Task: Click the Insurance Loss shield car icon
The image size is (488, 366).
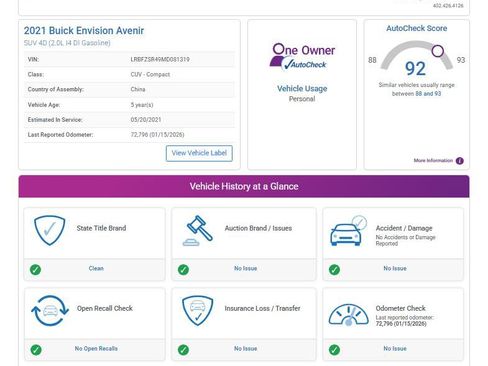Action: point(197,311)
